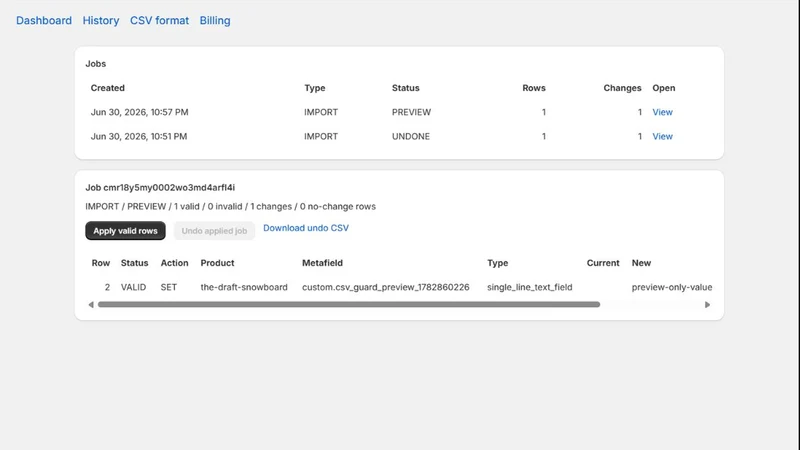800x450 pixels.
Task: Select the 'Jun 30, 2026, 10:51 PM' cell
Action: (139, 136)
